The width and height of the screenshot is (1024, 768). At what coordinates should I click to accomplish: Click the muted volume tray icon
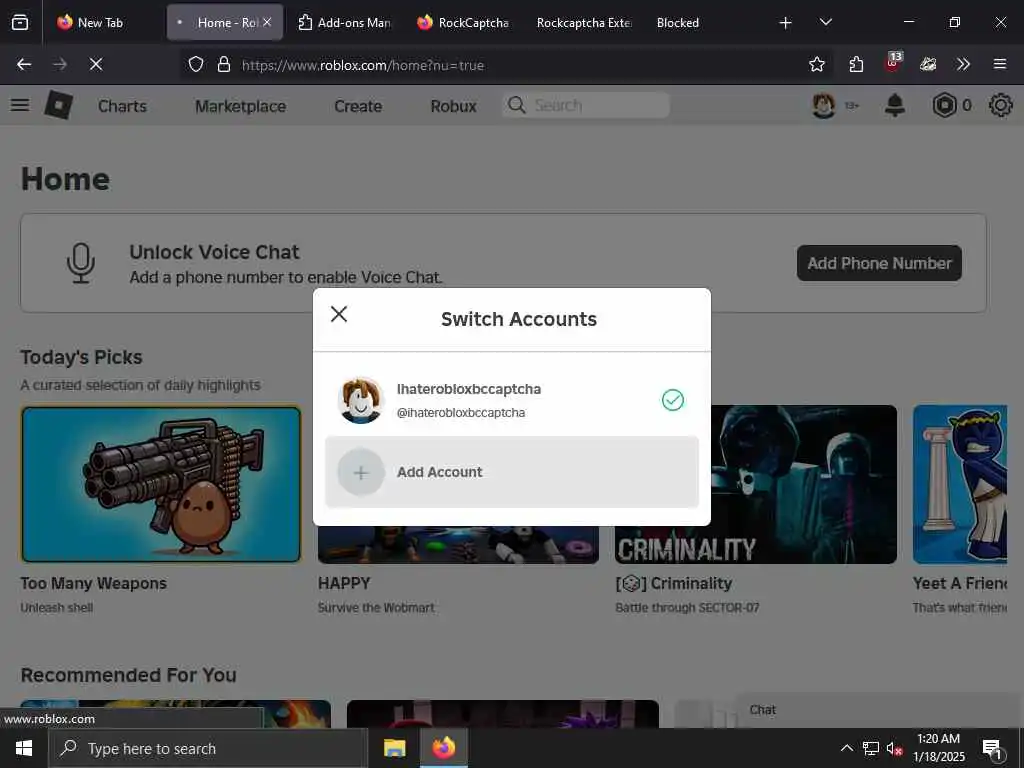coord(894,748)
